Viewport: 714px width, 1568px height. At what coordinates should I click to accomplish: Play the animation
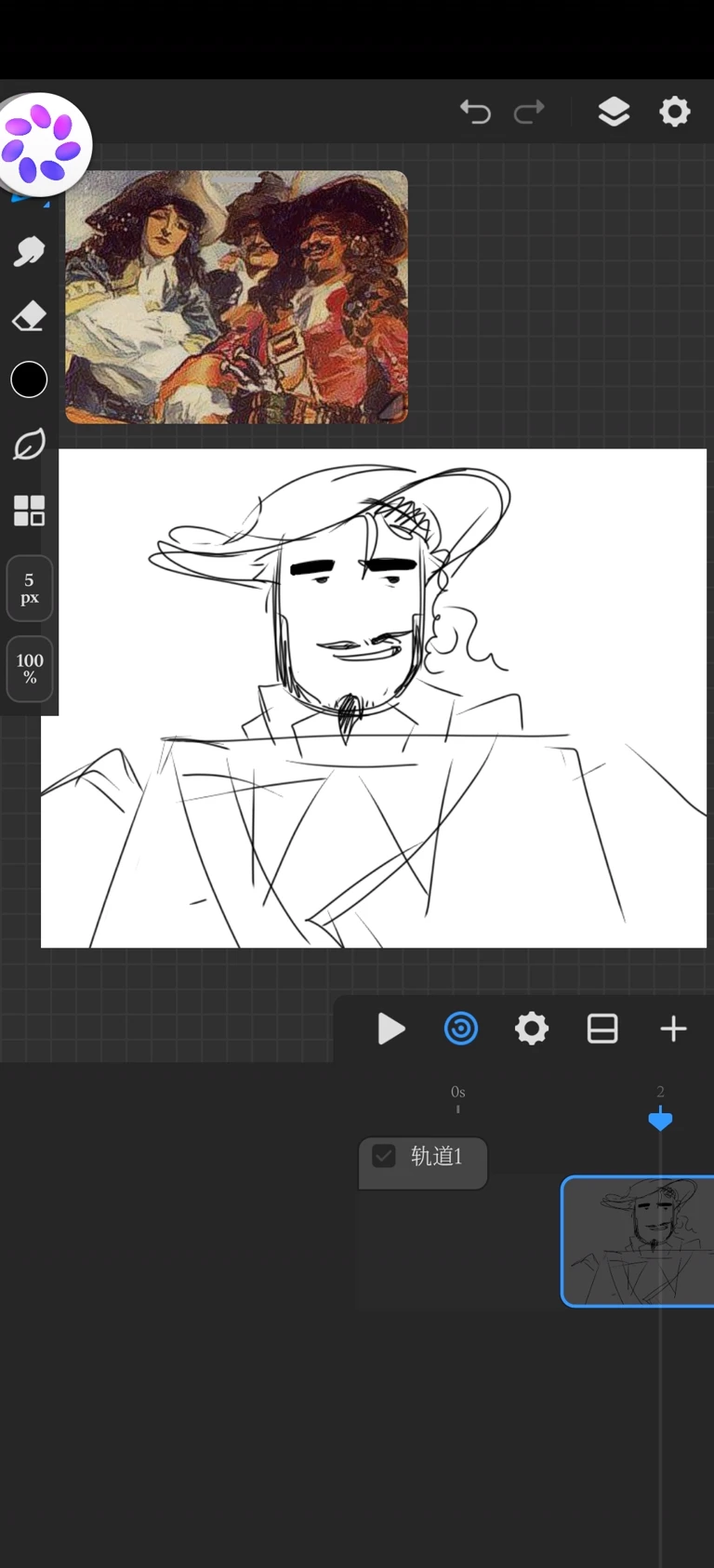(391, 1029)
